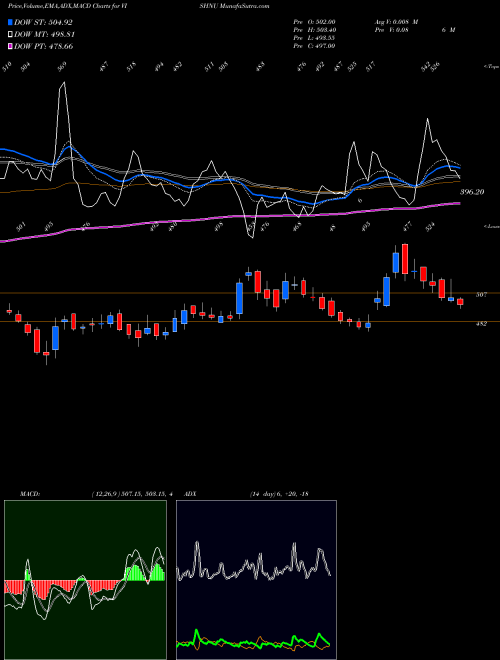Viewport: 500px width, 660px height.
Task: Click the tallest red candlestick at the price peak
Action: (405, 259)
